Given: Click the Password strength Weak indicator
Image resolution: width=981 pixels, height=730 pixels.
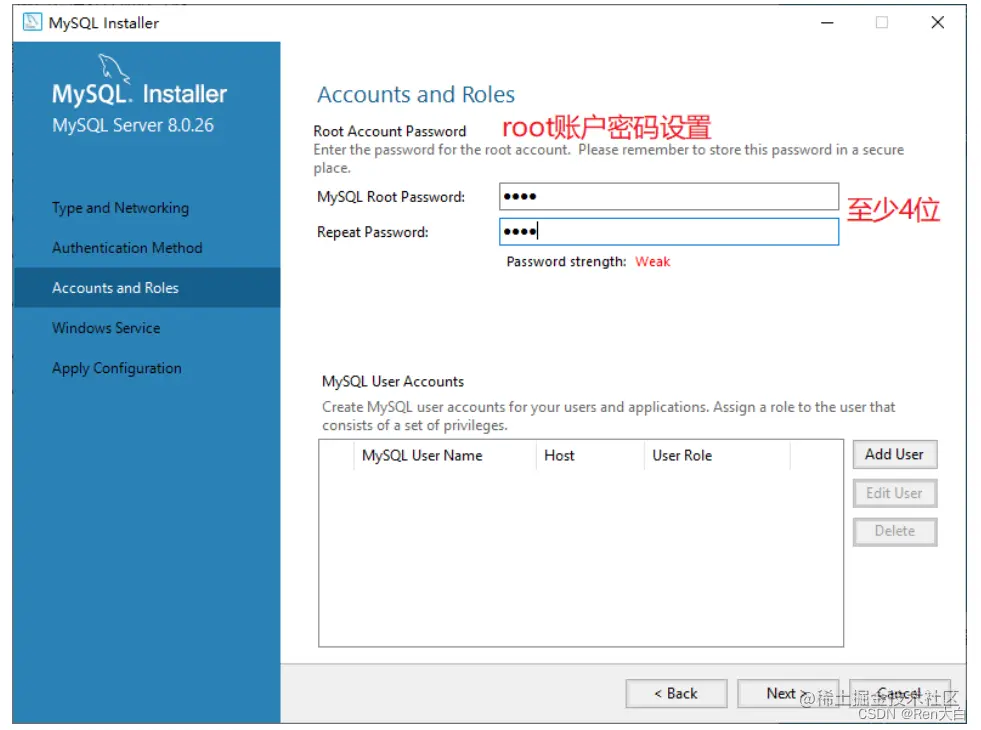Looking at the screenshot, I should pos(653,261).
